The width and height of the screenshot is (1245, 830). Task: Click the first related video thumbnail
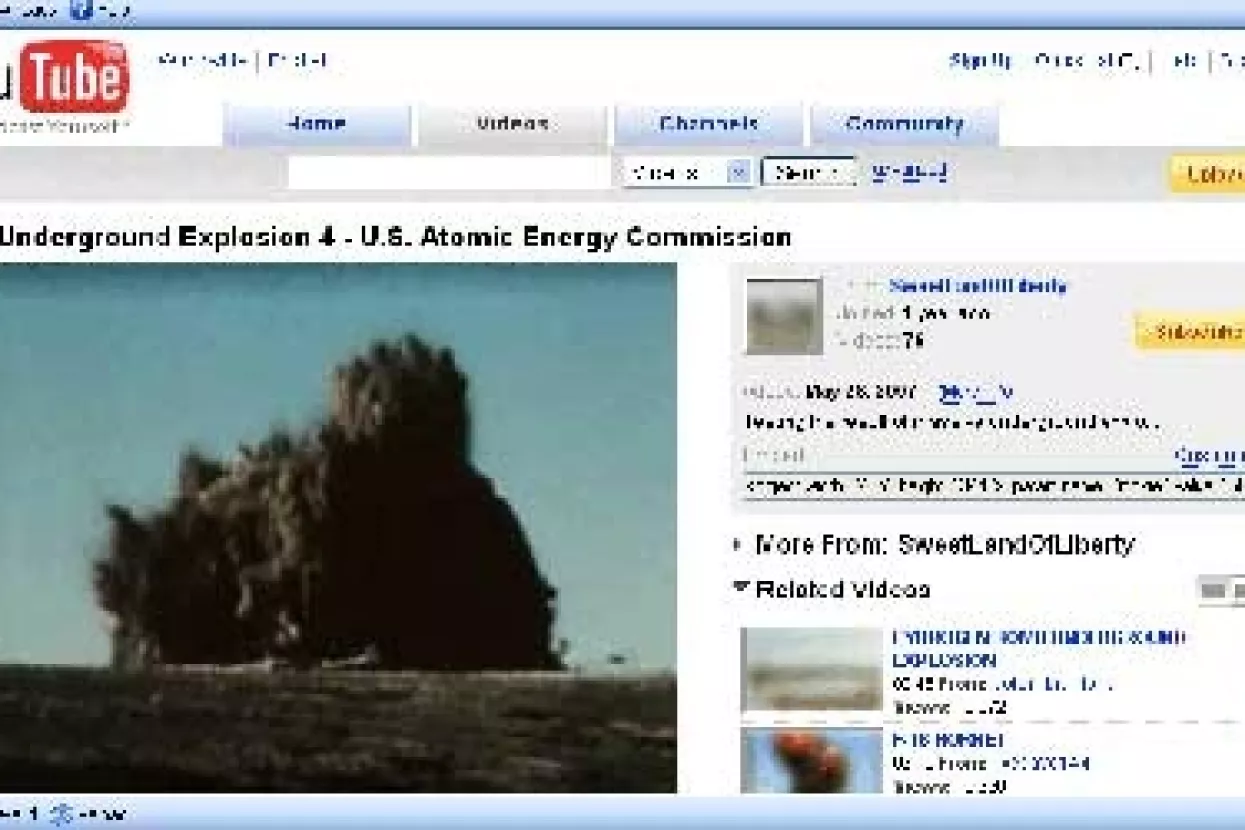click(x=811, y=670)
